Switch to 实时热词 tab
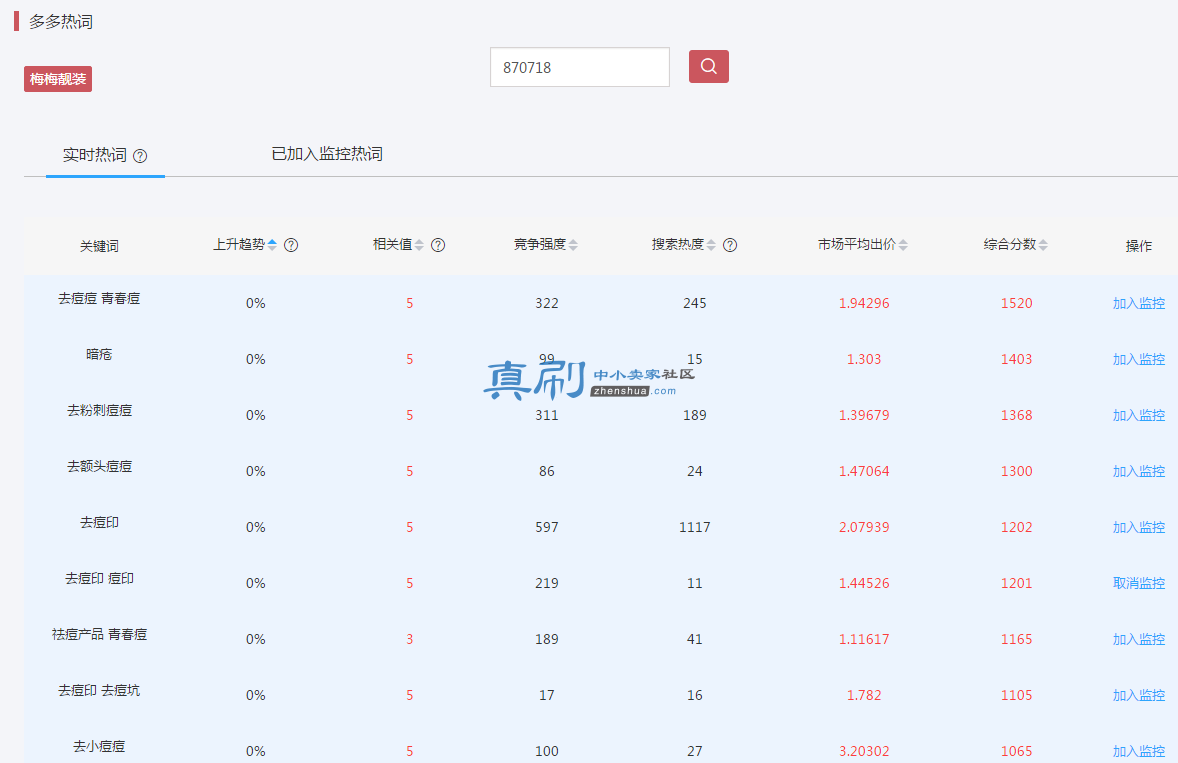 95,155
